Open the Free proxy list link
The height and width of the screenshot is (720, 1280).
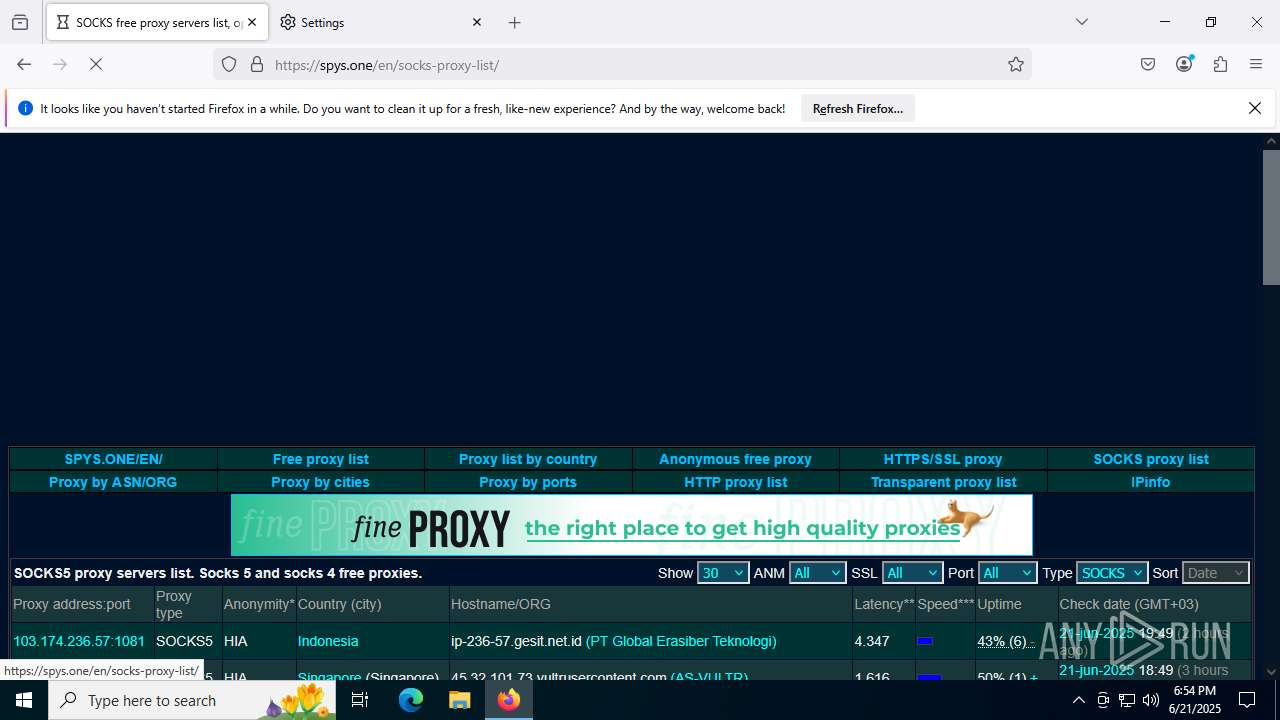point(320,459)
